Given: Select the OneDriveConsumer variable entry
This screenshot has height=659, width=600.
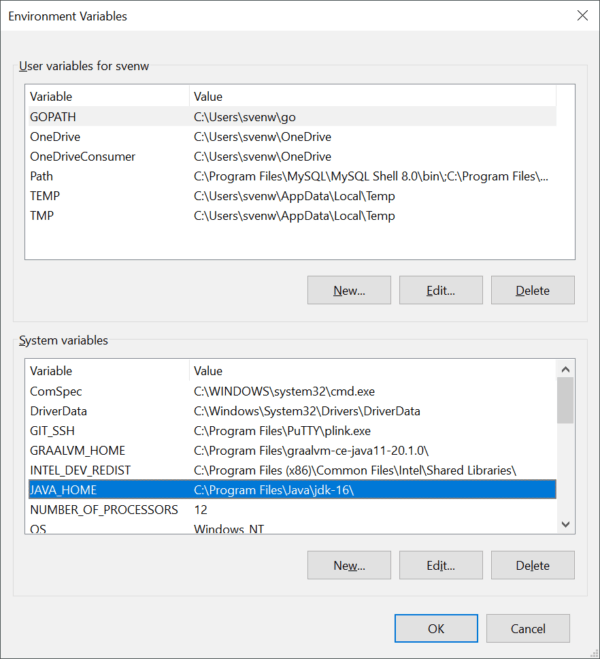Looking at the screenshot, I should [292, 156].
